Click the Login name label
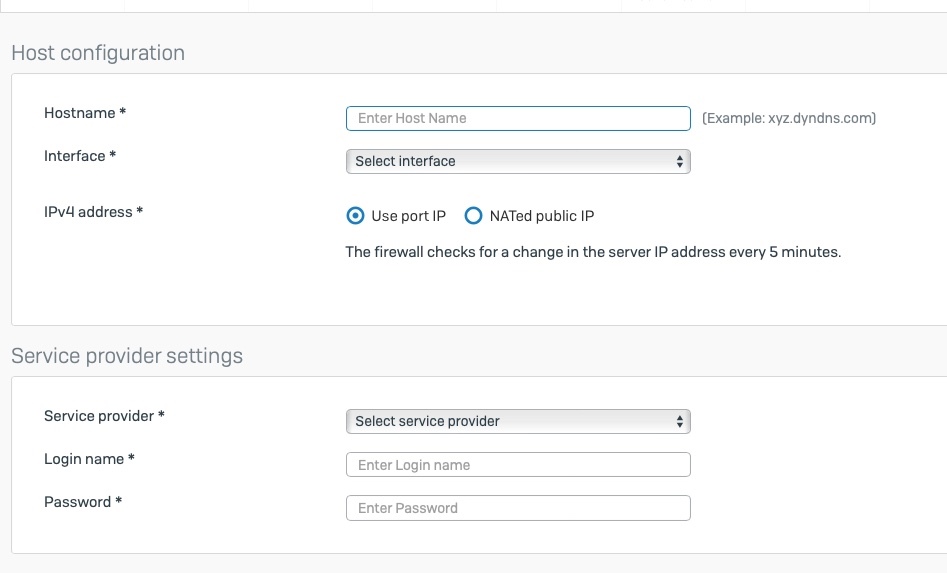Viewport: 947px width, 573px height. pos(89,459)
